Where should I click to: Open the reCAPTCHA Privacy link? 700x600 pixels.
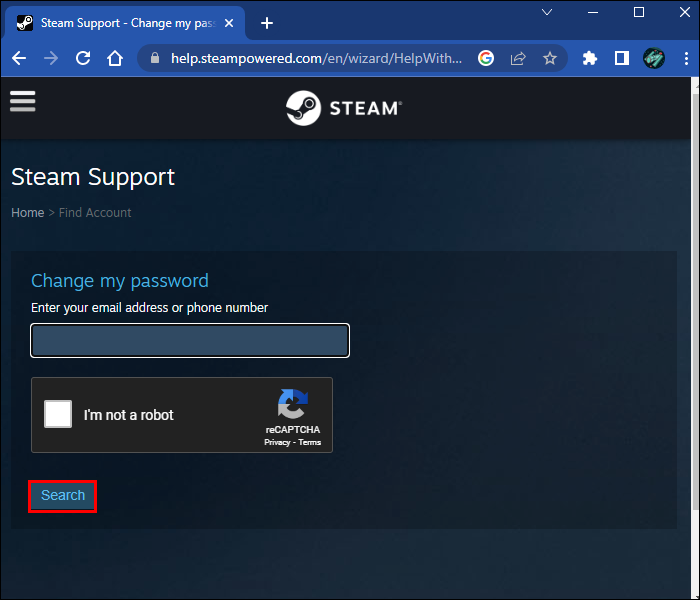tap(277, 442)
